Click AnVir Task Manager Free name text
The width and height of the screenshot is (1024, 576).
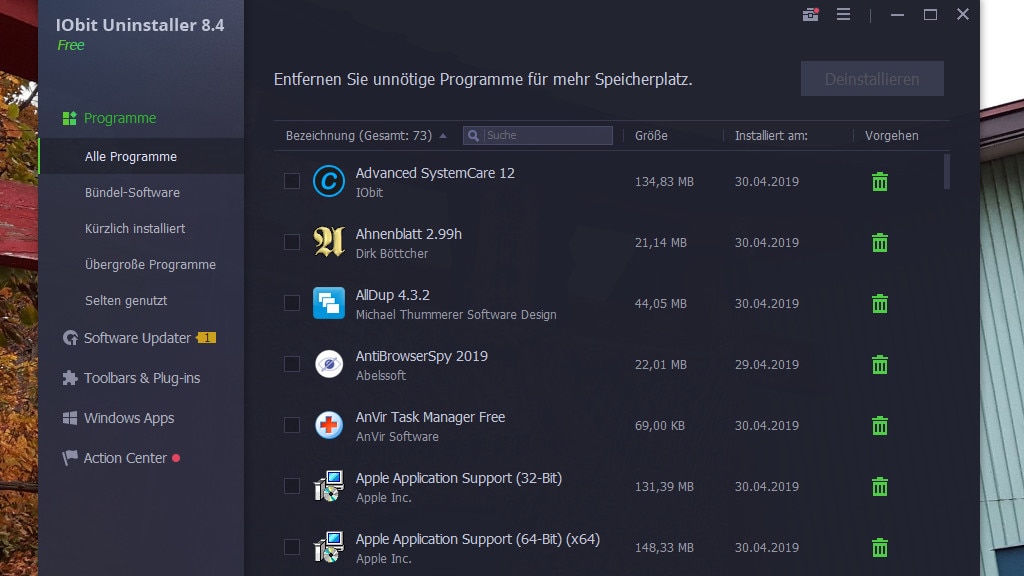(430, 417)
